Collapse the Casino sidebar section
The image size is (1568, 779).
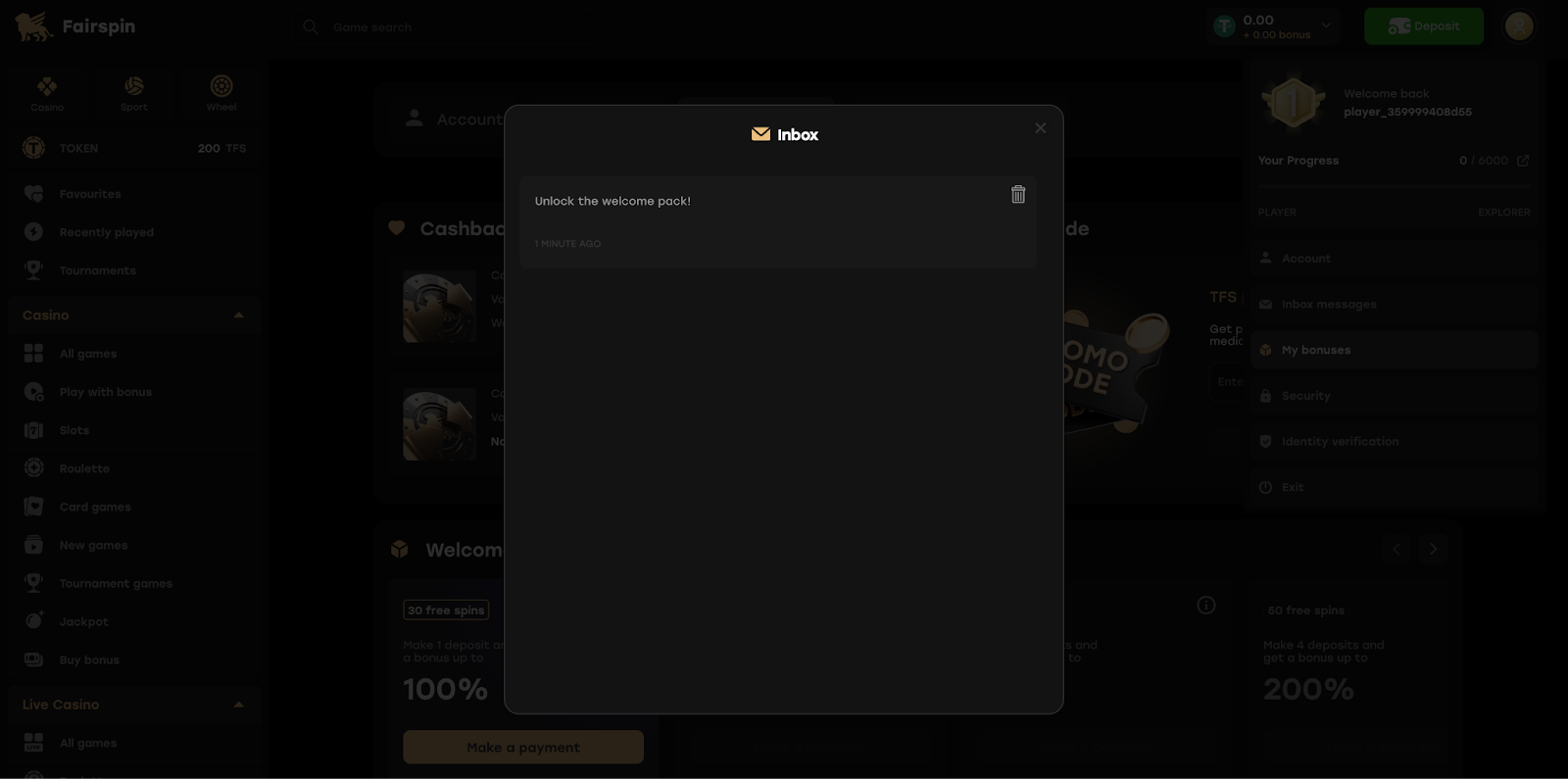click(x=238, y=316)
